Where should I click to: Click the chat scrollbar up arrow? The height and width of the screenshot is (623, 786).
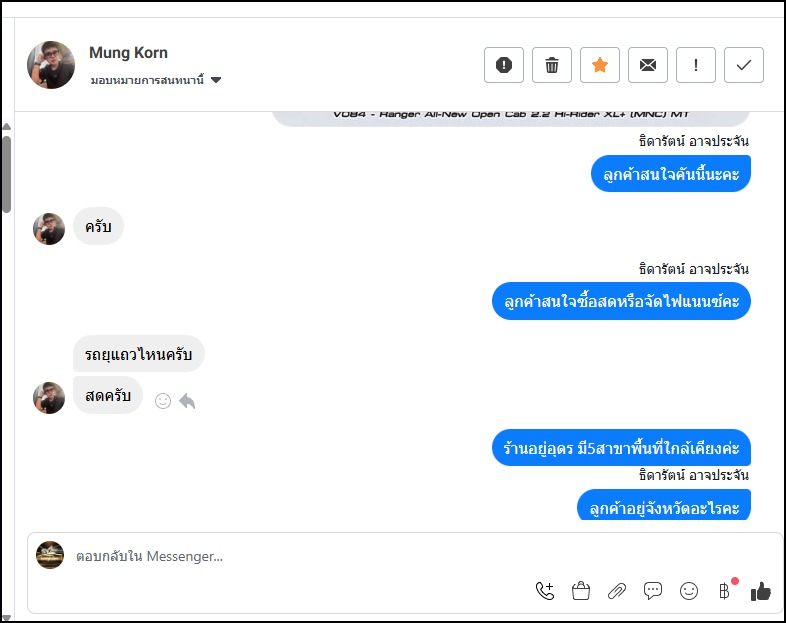click(x=6, y=127)
